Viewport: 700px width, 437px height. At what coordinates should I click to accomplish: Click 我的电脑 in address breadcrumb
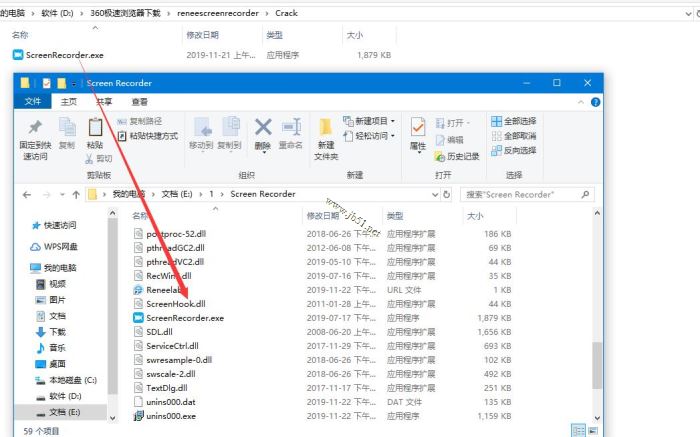point(129,194)
